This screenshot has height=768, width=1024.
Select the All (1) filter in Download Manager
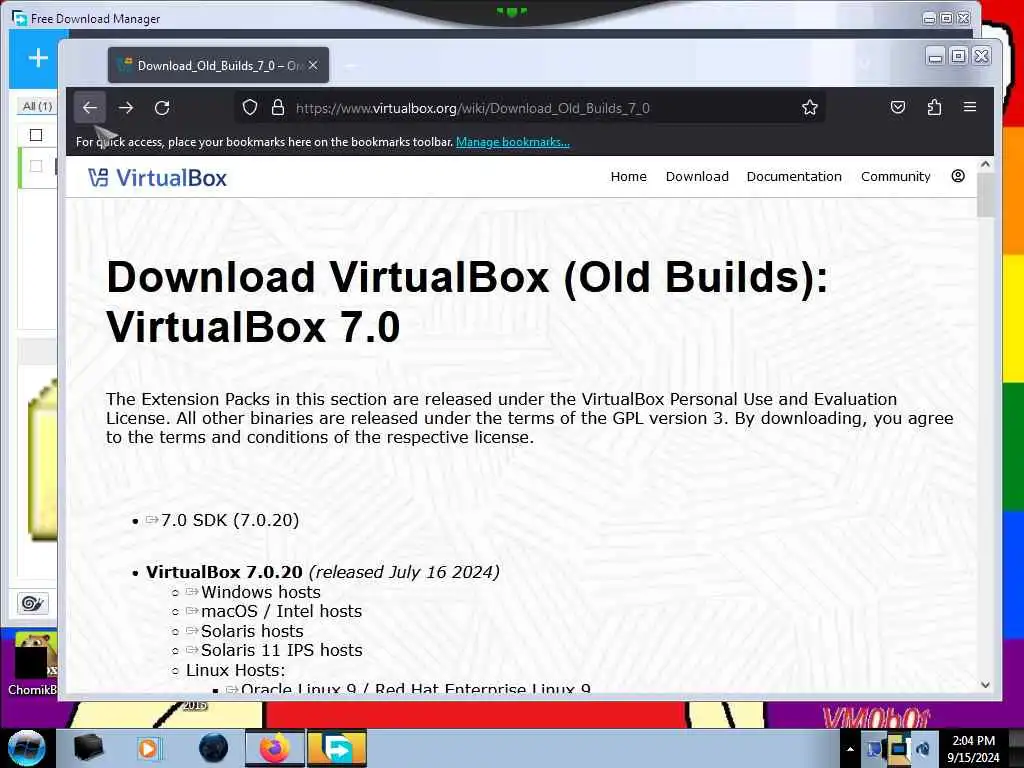[37, 106]
